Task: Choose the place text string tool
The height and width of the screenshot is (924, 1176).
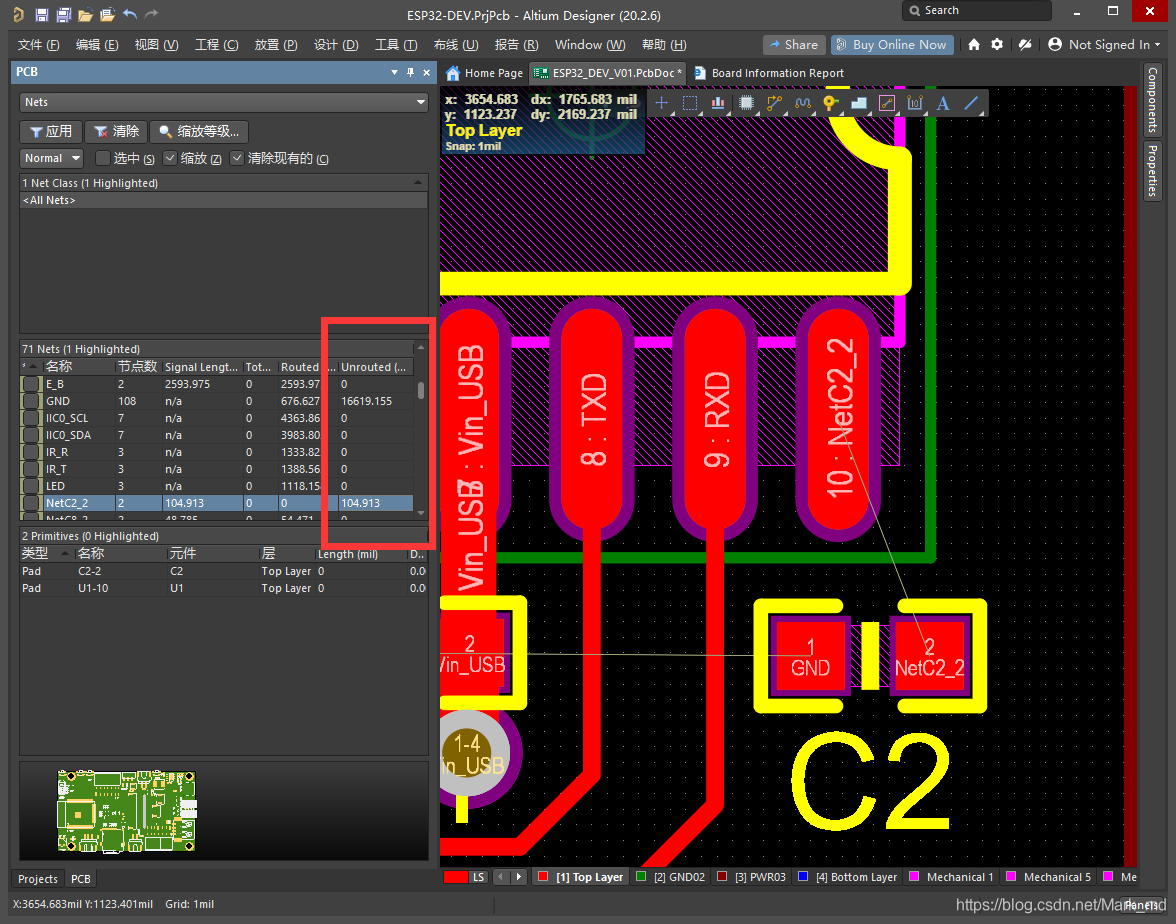Action: click(x=943, y=104)
